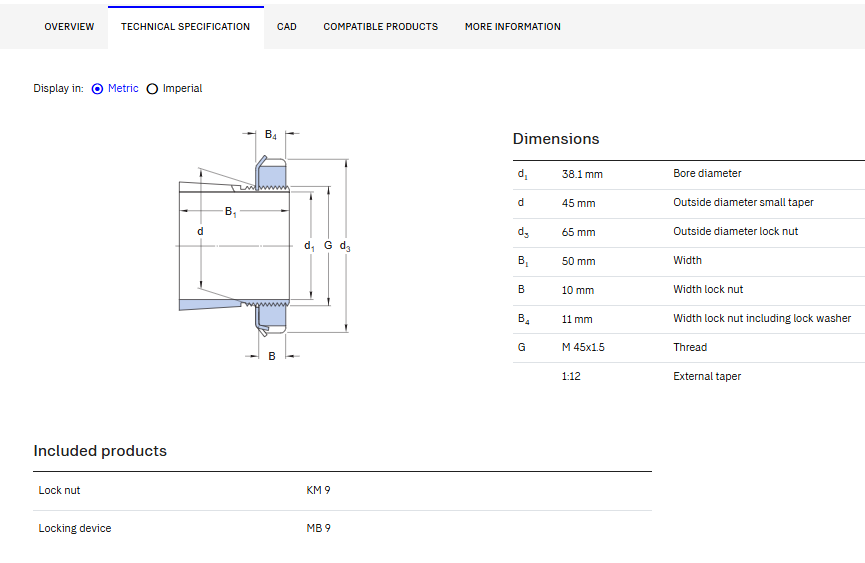Click the G symbol in Dimensions table
Viewport: 865px width, 563px height.
tap(521, 347)
